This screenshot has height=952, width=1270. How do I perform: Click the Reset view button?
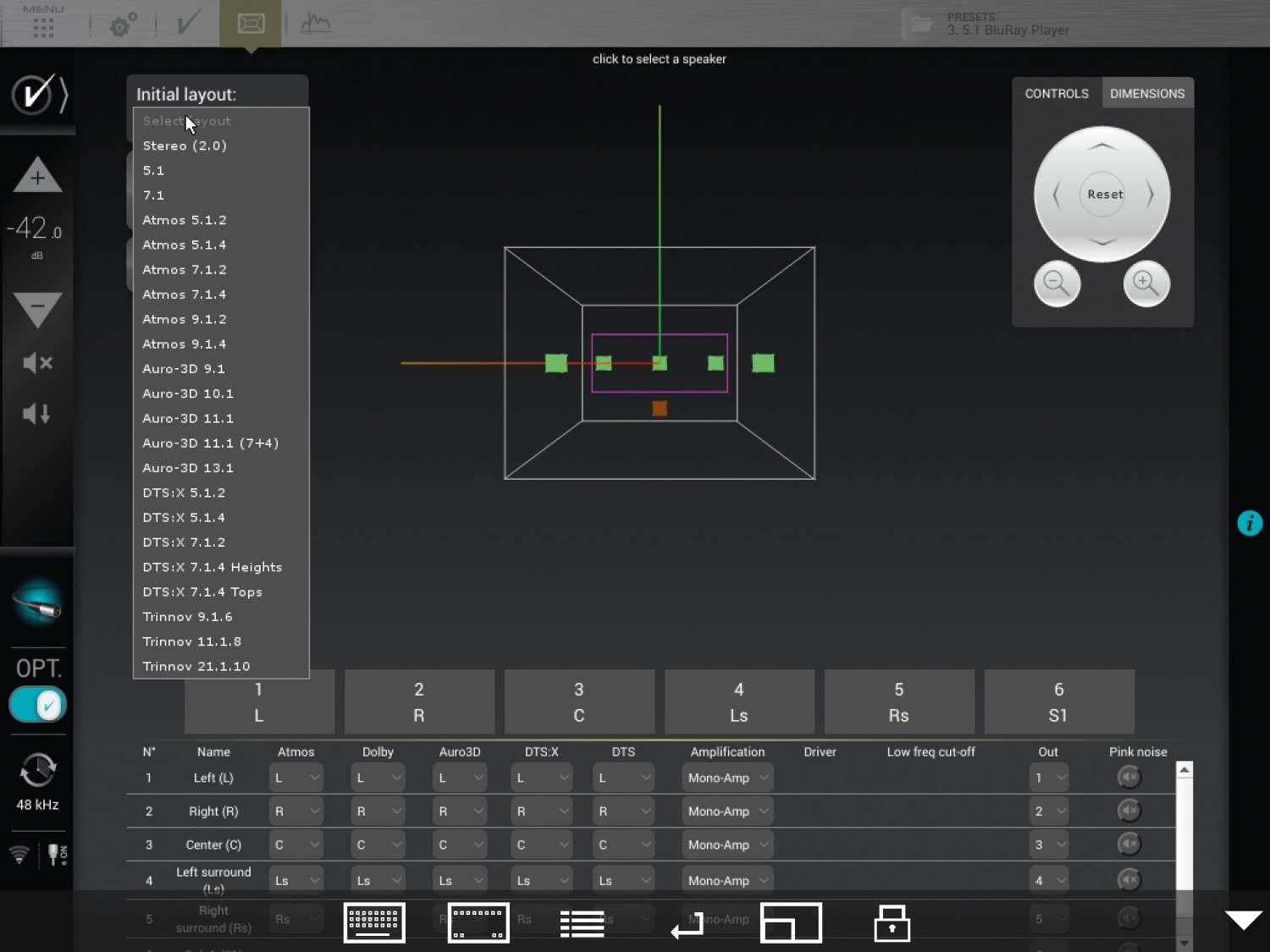(x=1105, y=194)
